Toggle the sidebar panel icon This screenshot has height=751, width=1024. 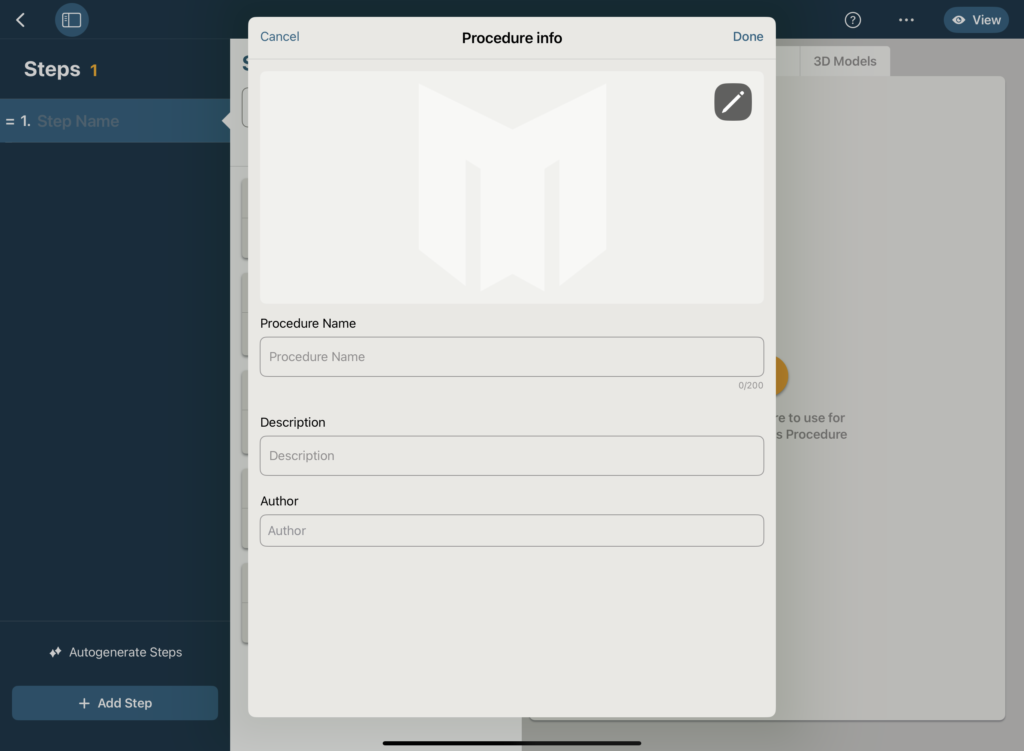click(71, 20)
